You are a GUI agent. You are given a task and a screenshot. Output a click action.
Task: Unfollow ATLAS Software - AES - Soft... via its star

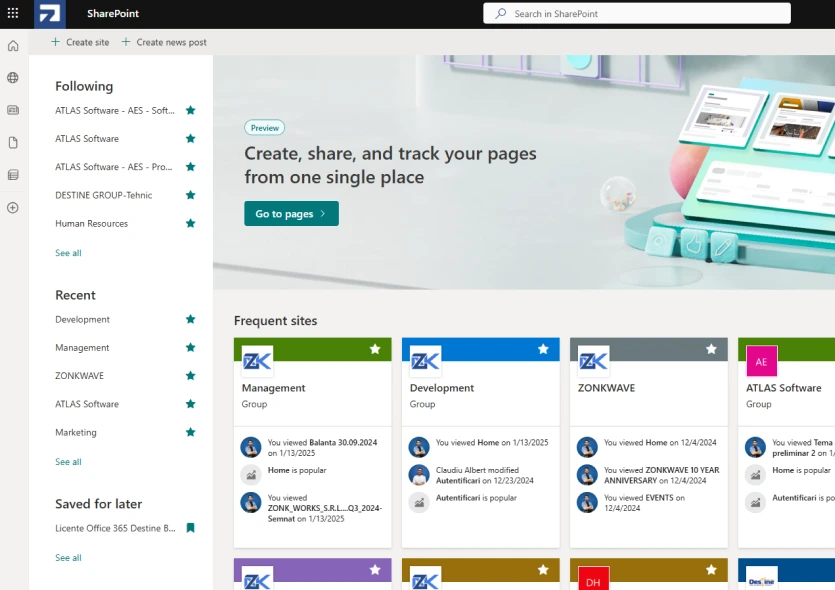(x=191, y=110)
